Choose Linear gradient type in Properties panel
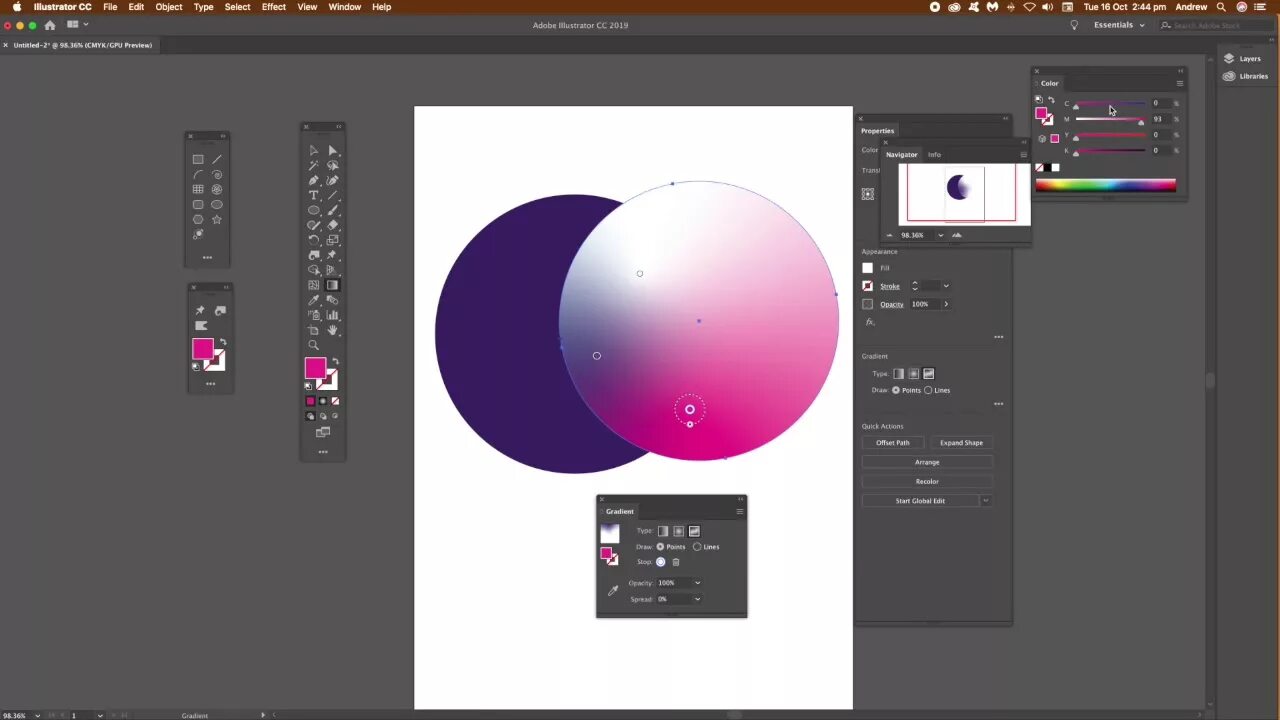 [898, 373]
